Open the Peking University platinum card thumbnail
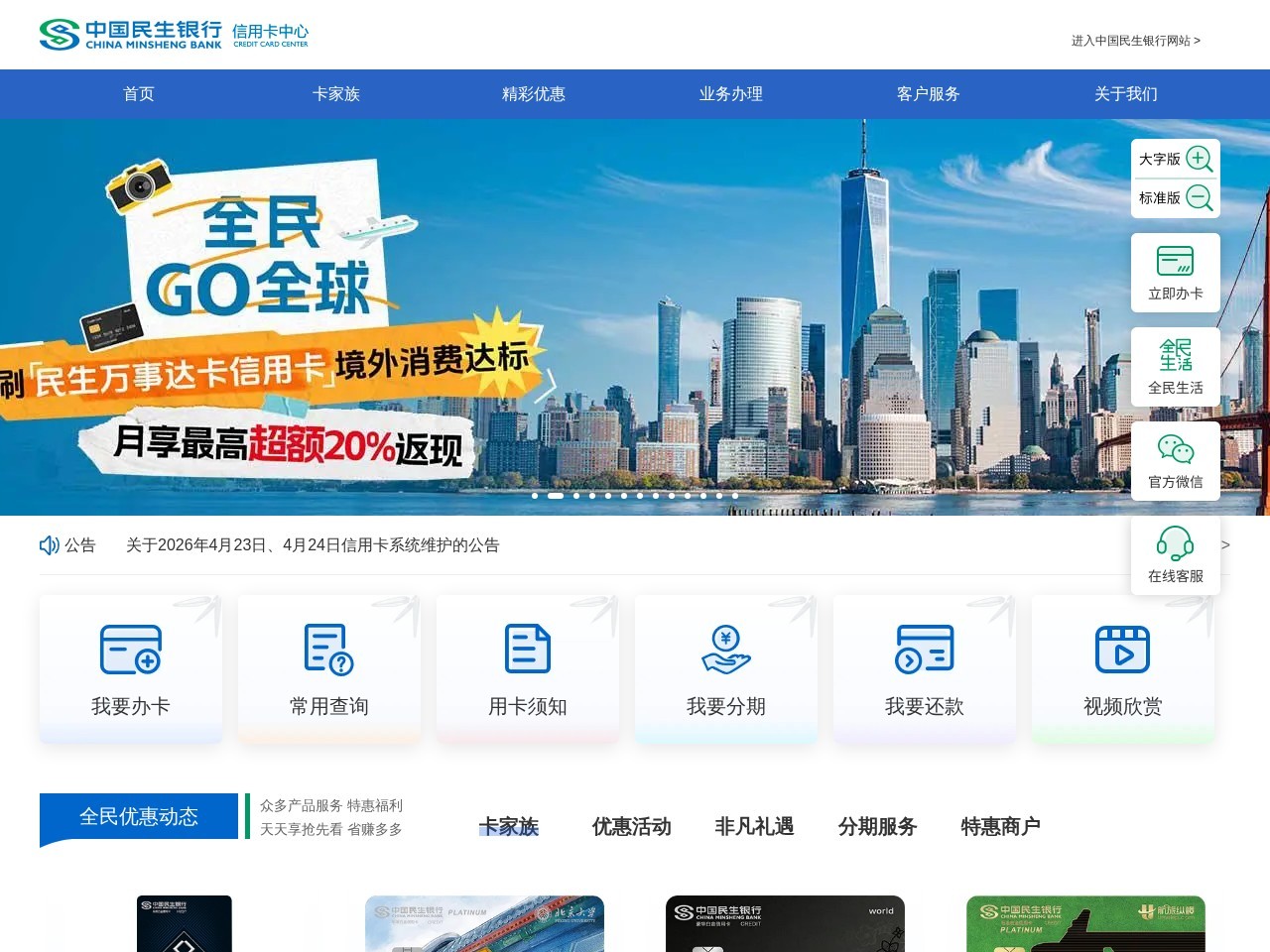 coord(484,923)
